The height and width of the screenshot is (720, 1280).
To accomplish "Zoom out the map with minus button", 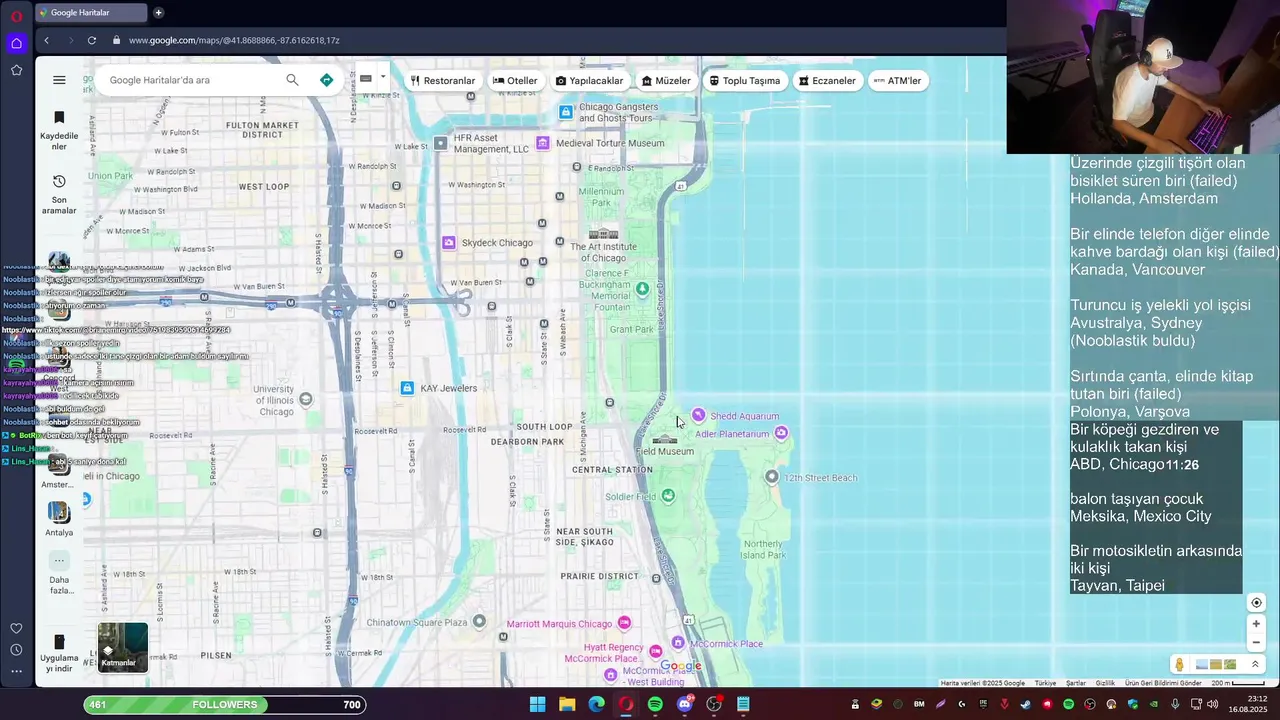I will click(x=1256, y=643).
